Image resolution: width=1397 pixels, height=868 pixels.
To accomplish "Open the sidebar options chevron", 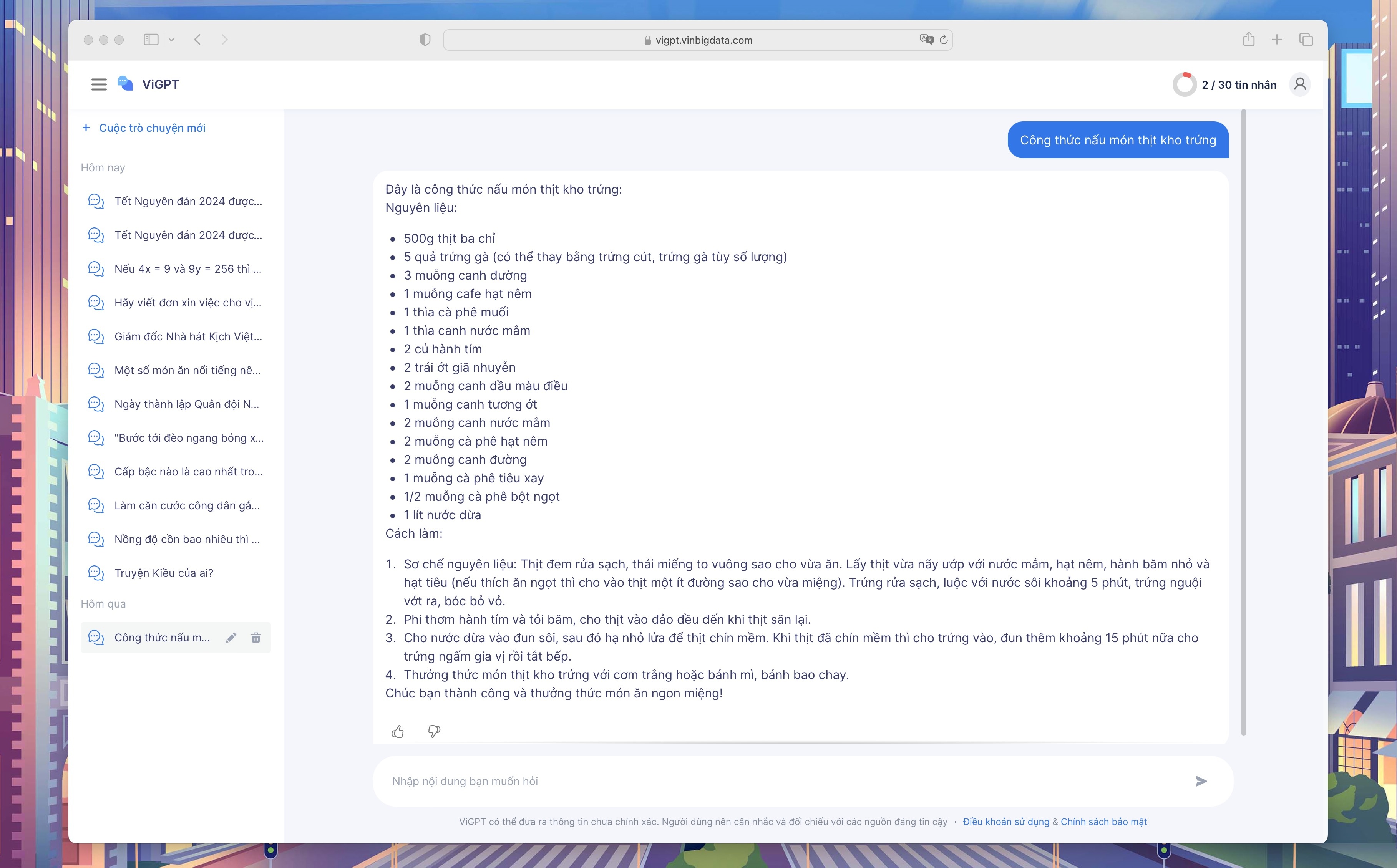I will click(x=171, y=40).
